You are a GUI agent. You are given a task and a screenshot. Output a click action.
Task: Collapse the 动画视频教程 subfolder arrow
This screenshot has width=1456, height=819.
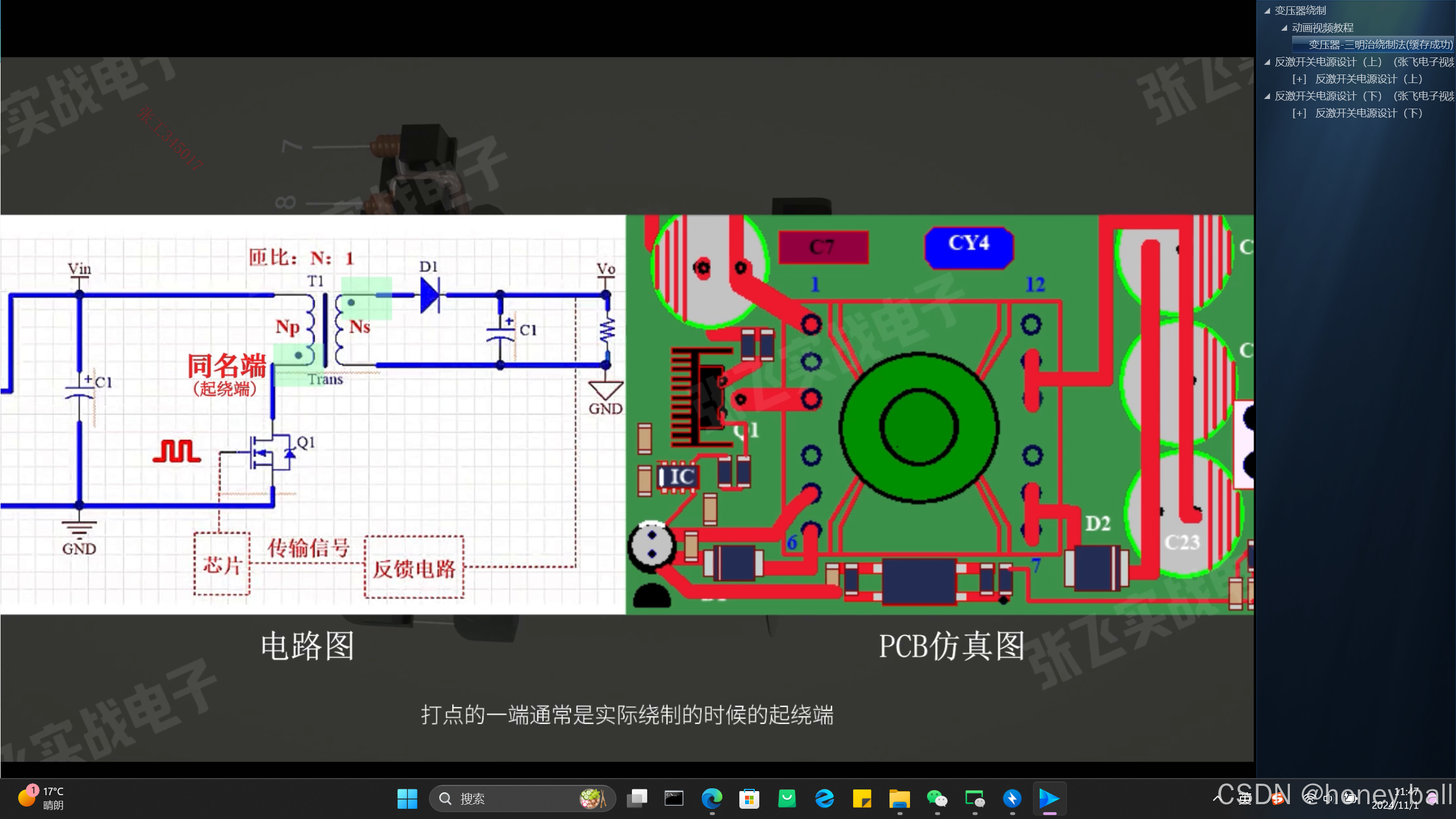tap(1284, 28)
